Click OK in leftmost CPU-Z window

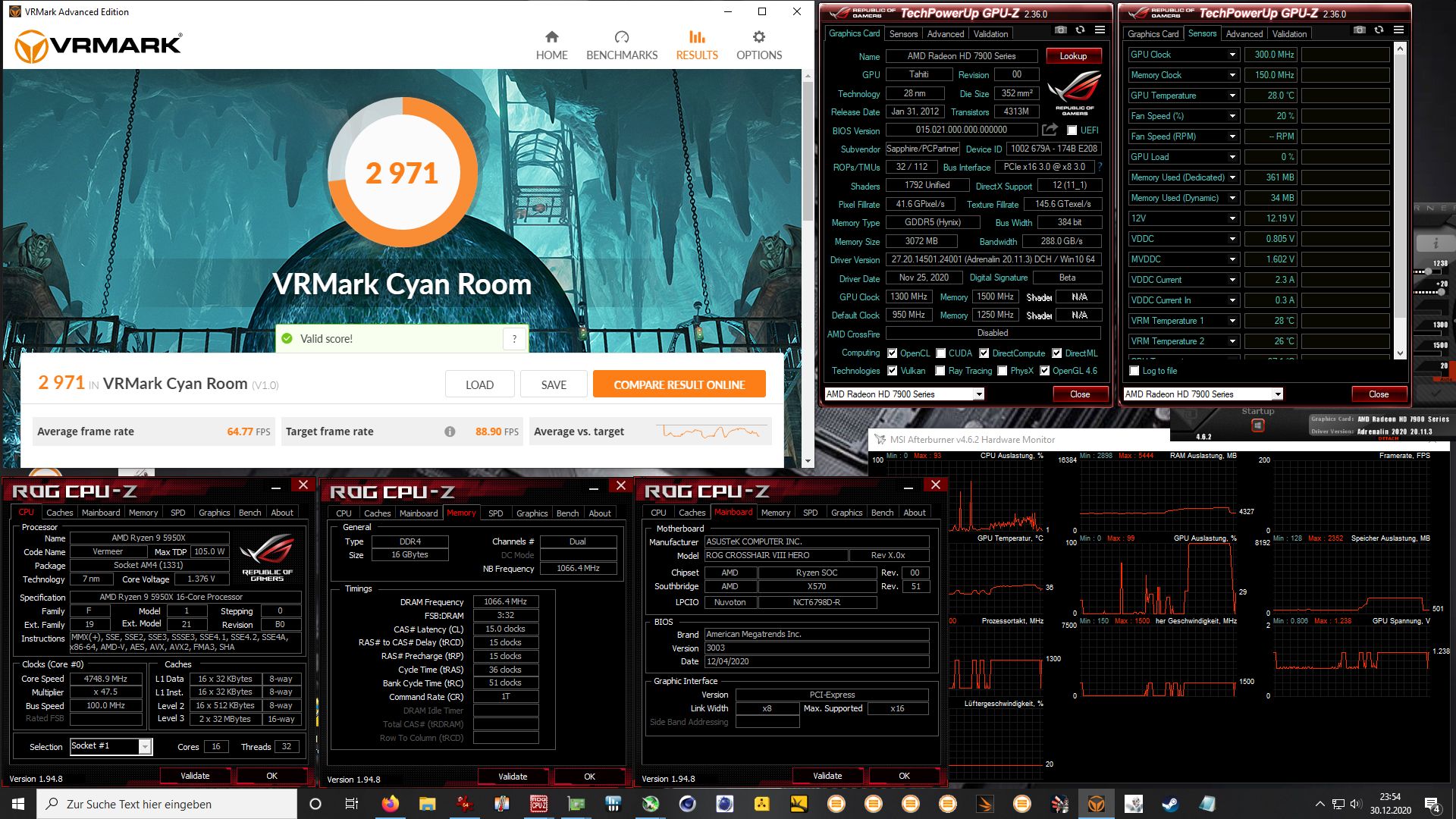(x=271, y=776)
